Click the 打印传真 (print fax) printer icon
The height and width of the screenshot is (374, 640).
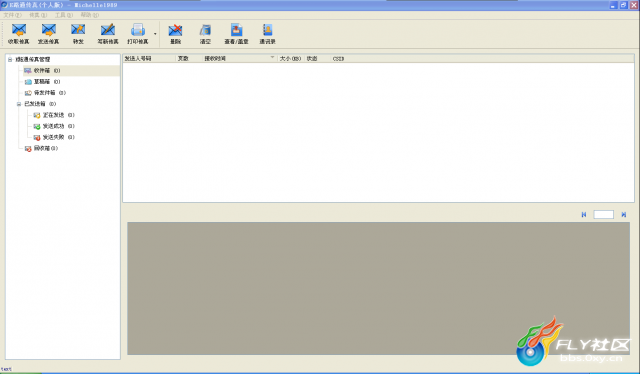coord(138,30)
